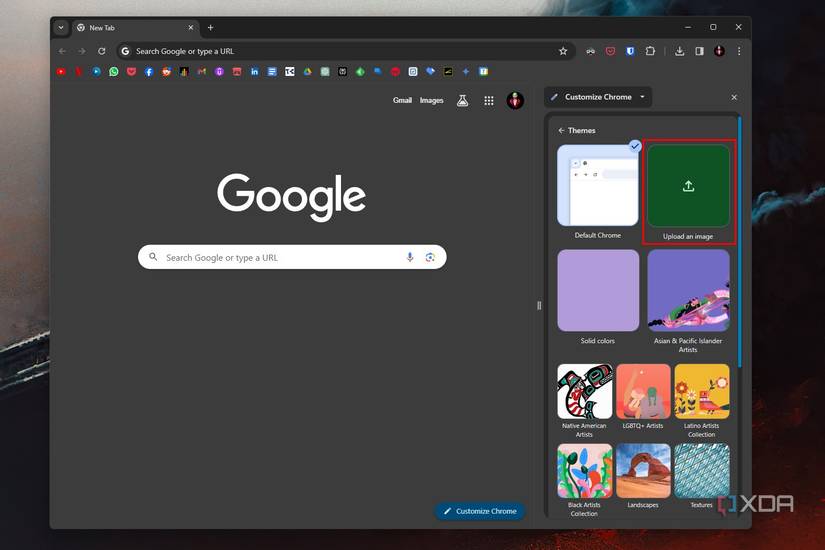Screen dimensions: 825x550
Task: Open the Chrome three-dot menu
Action: pos(739,51)
